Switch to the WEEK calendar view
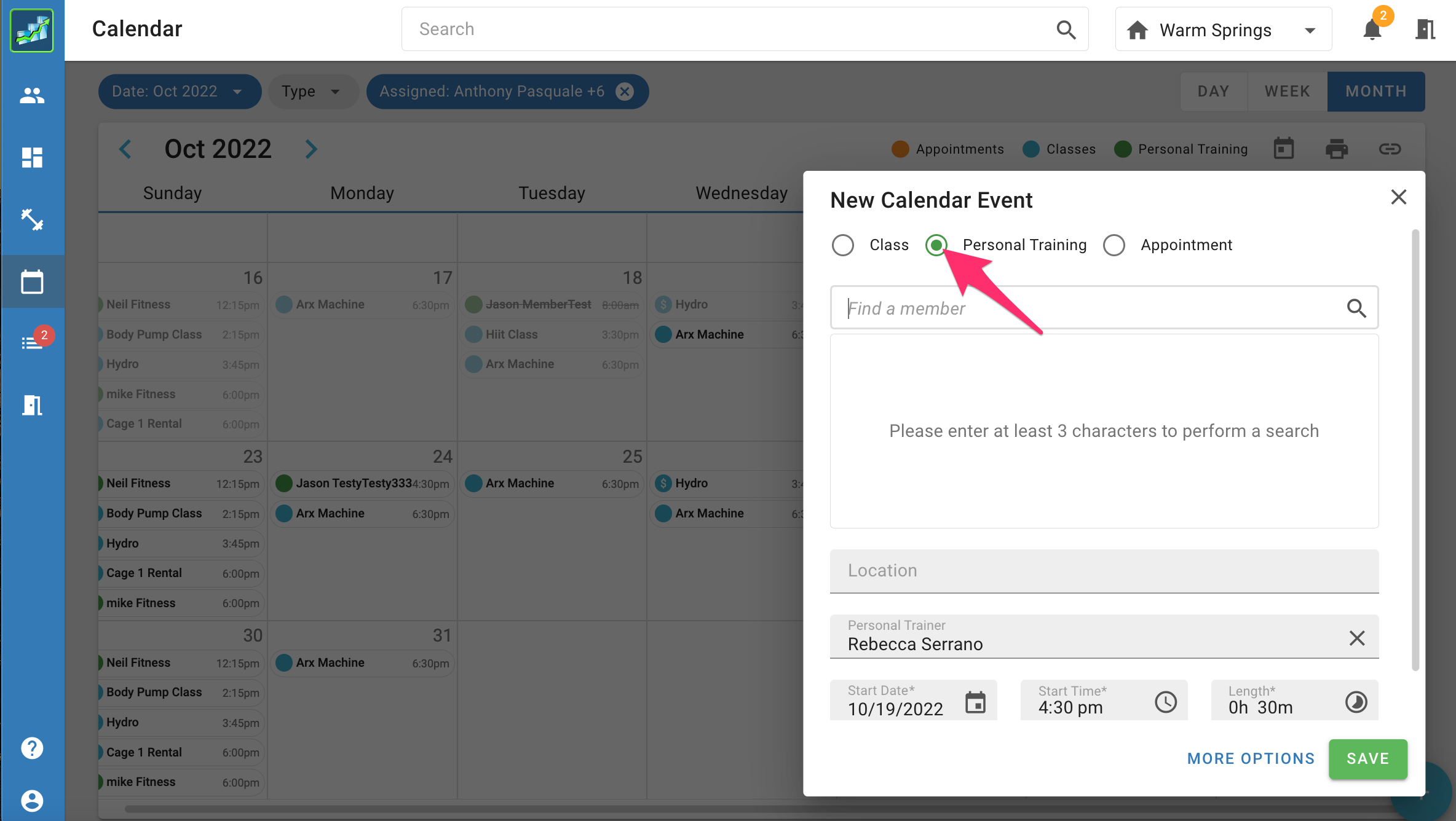 (x=1286, y=91)
